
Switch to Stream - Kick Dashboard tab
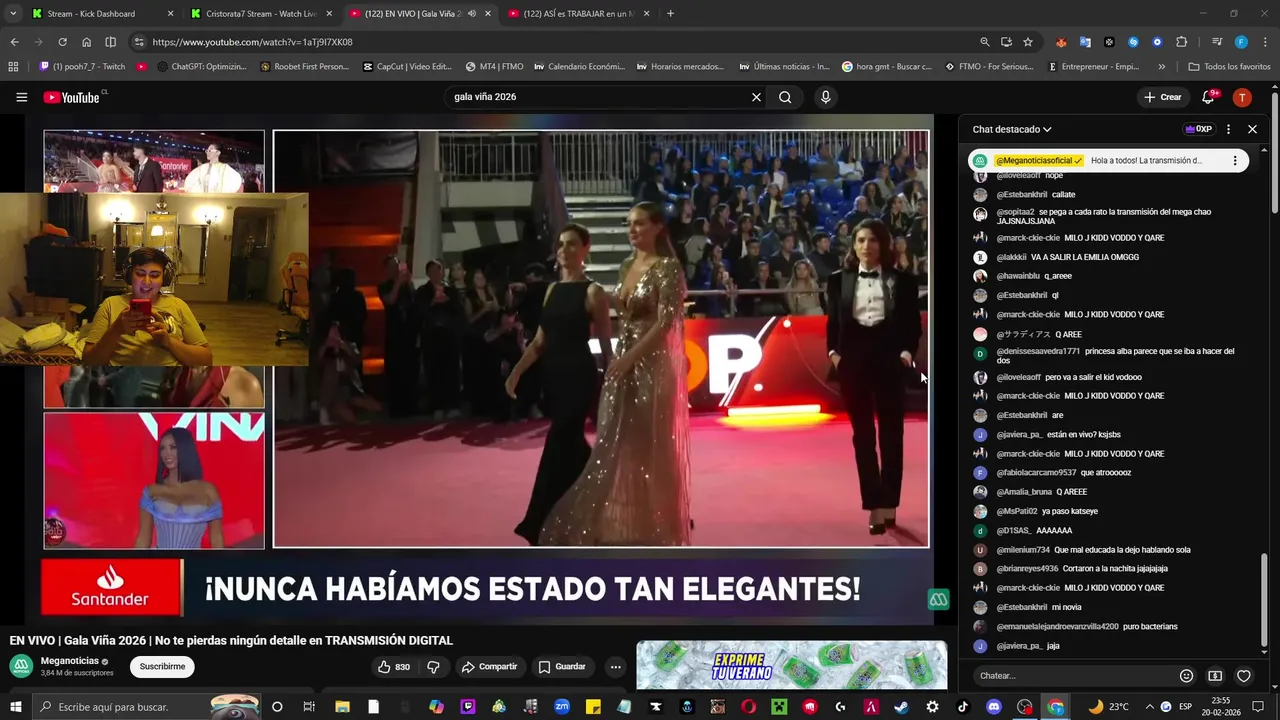pyautogui.click(x=103, y=14)
